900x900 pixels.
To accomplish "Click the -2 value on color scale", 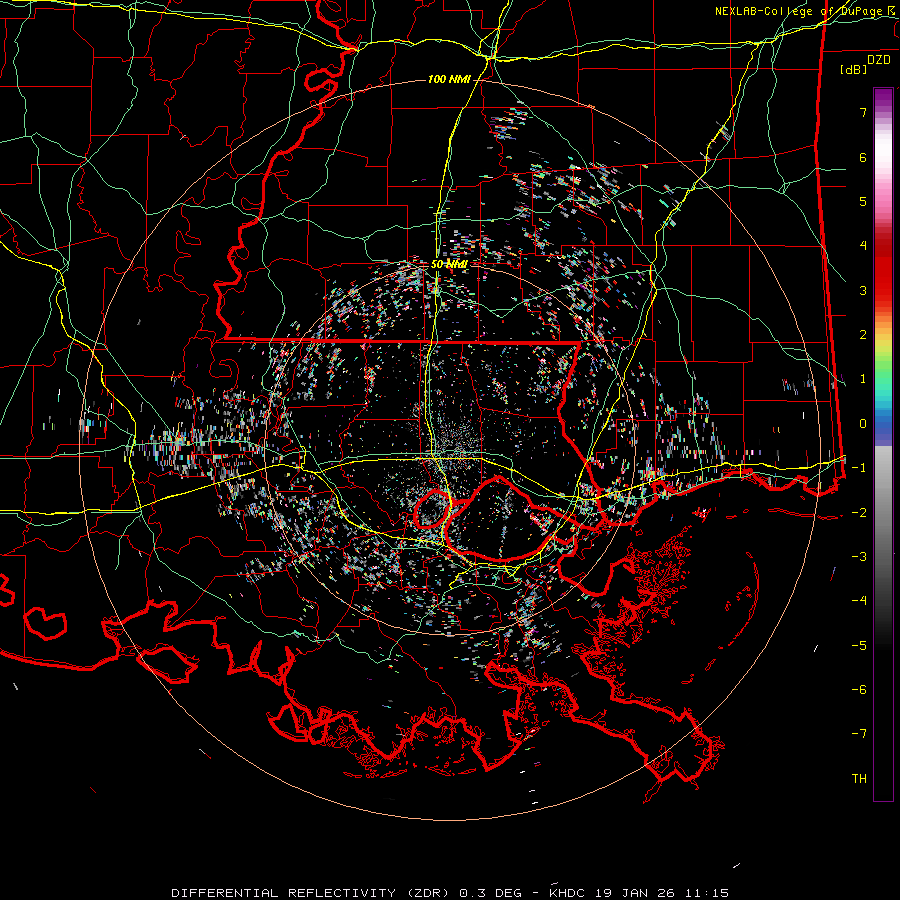I will click(x=859, y=512).
